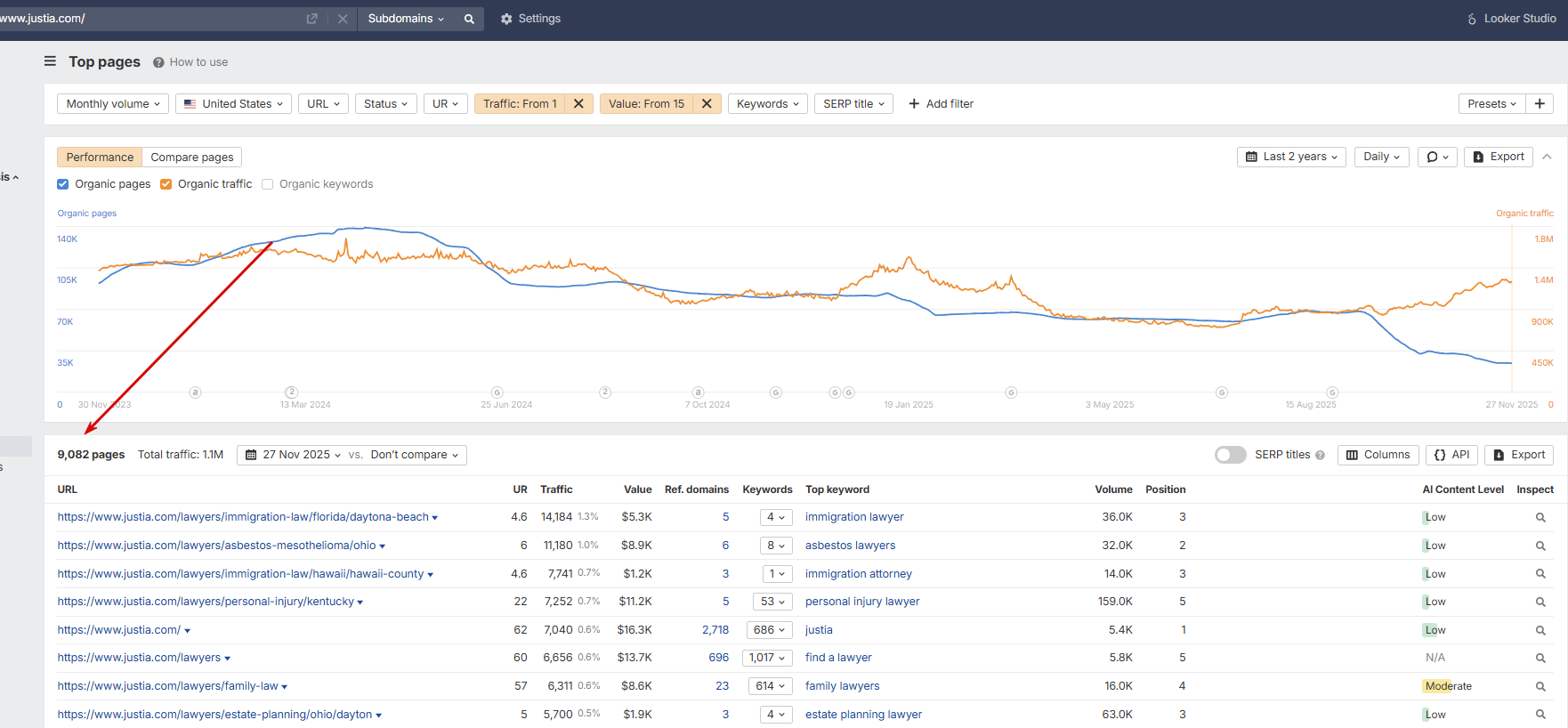
Task: Click the plus button next to Presets
Action: (x=1540, y=104)
